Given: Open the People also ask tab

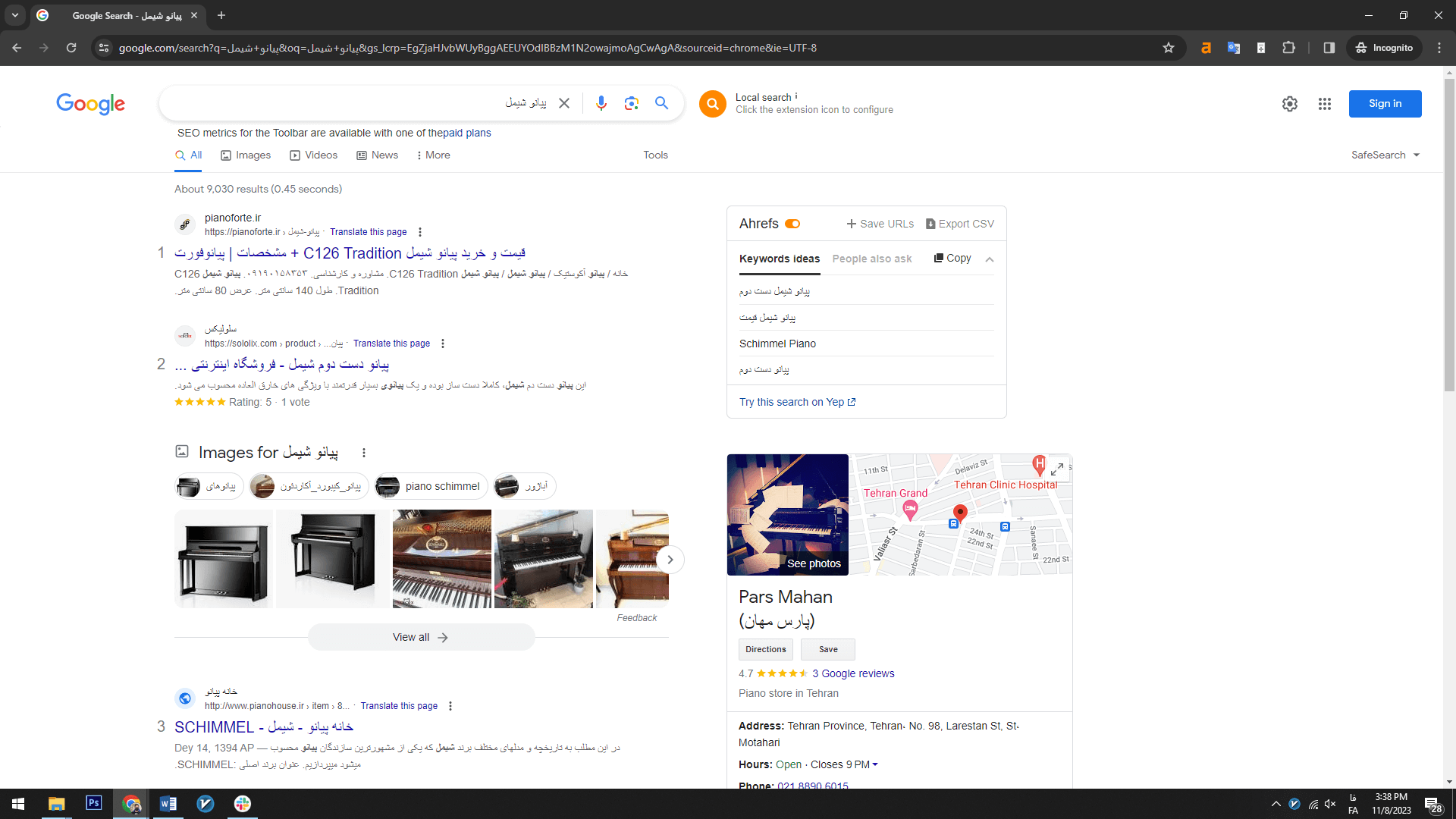Looking at the screenshot, I should pos(872,259).
